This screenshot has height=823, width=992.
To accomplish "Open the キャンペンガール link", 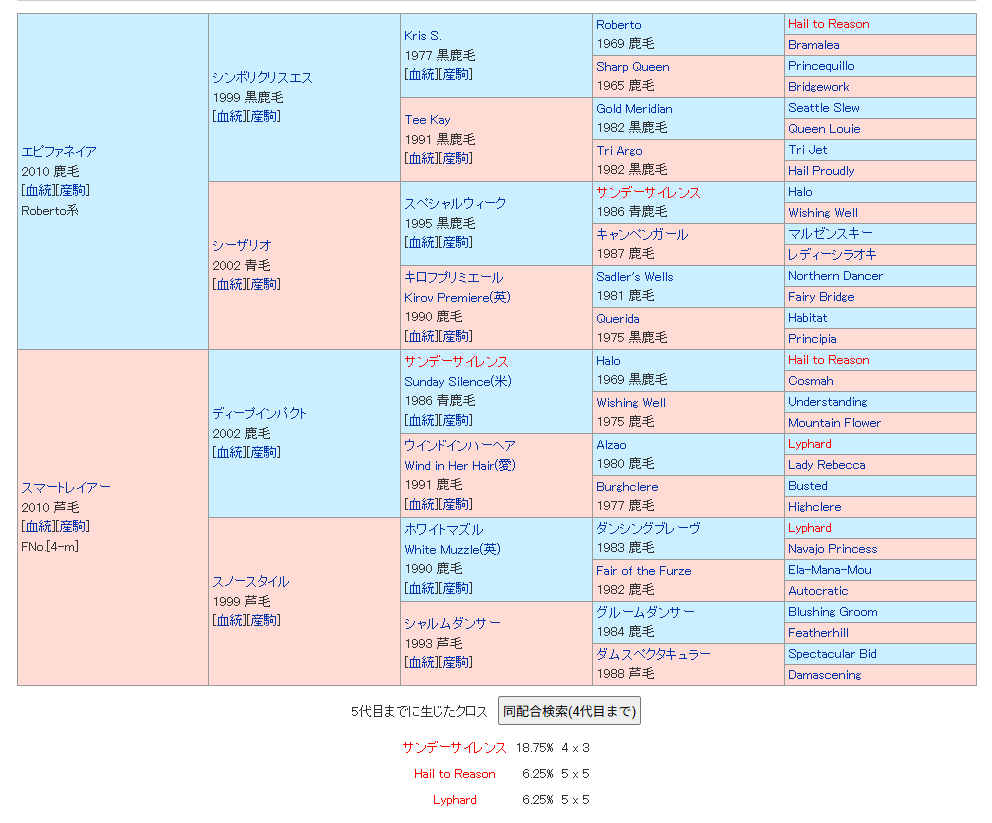I will (642, 234).
